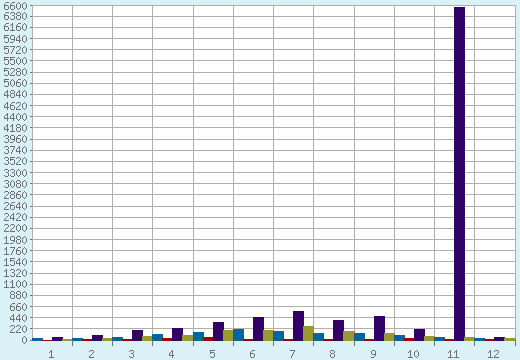The width and height of the screenshot is (520, 360).
Task: Select the olive bar in month 5
Action: coord(228,335)
